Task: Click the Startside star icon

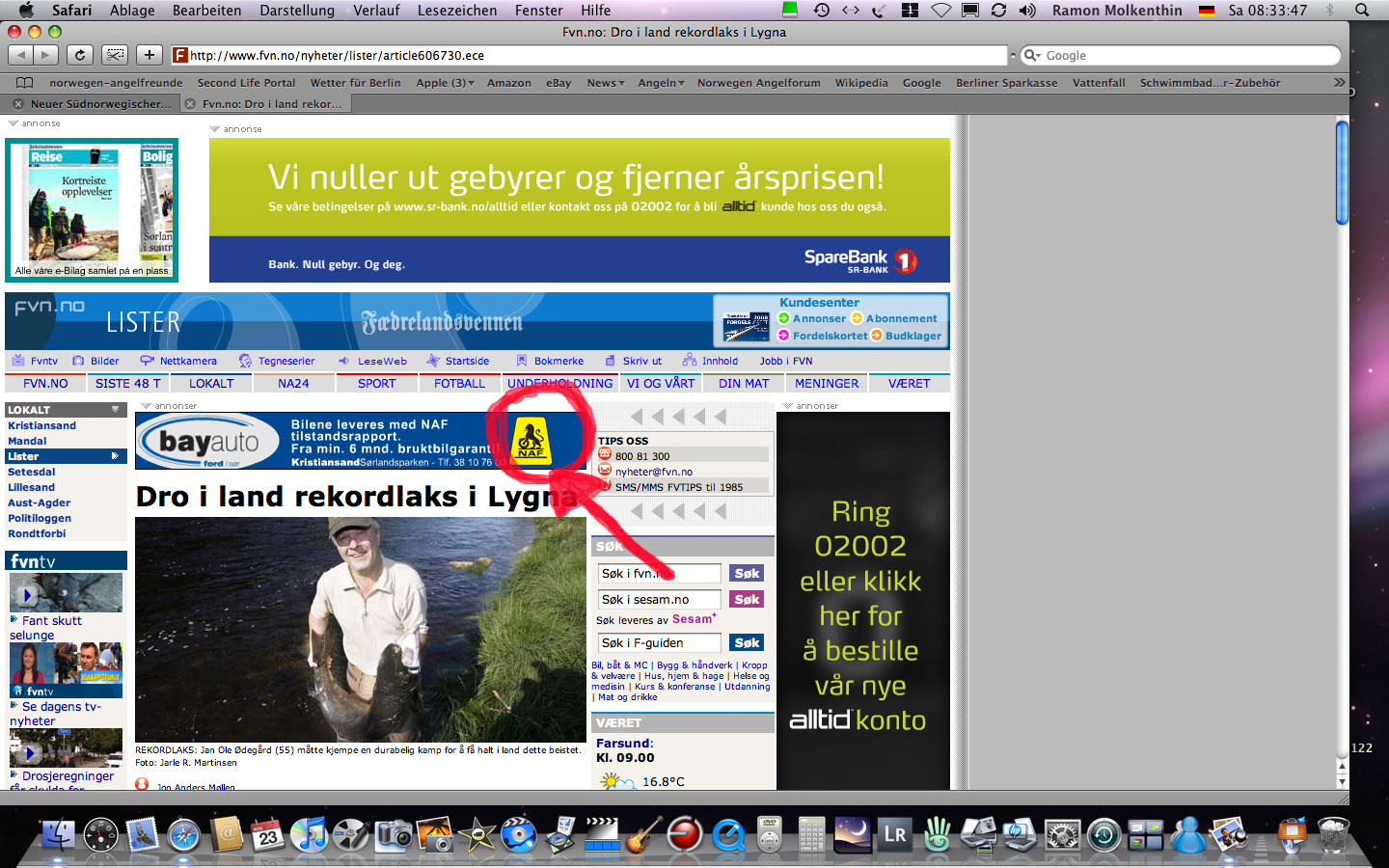Action: [x=433, y=361]
